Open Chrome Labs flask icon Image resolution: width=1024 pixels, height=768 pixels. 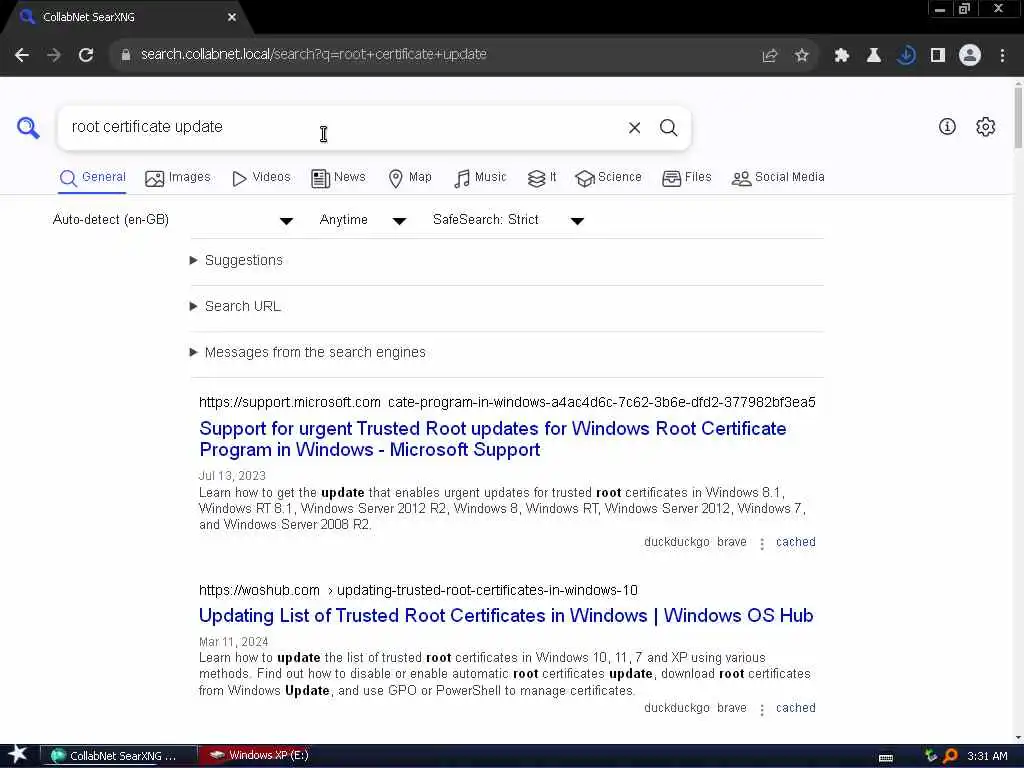pyautogui.click(x=874, y=56)
